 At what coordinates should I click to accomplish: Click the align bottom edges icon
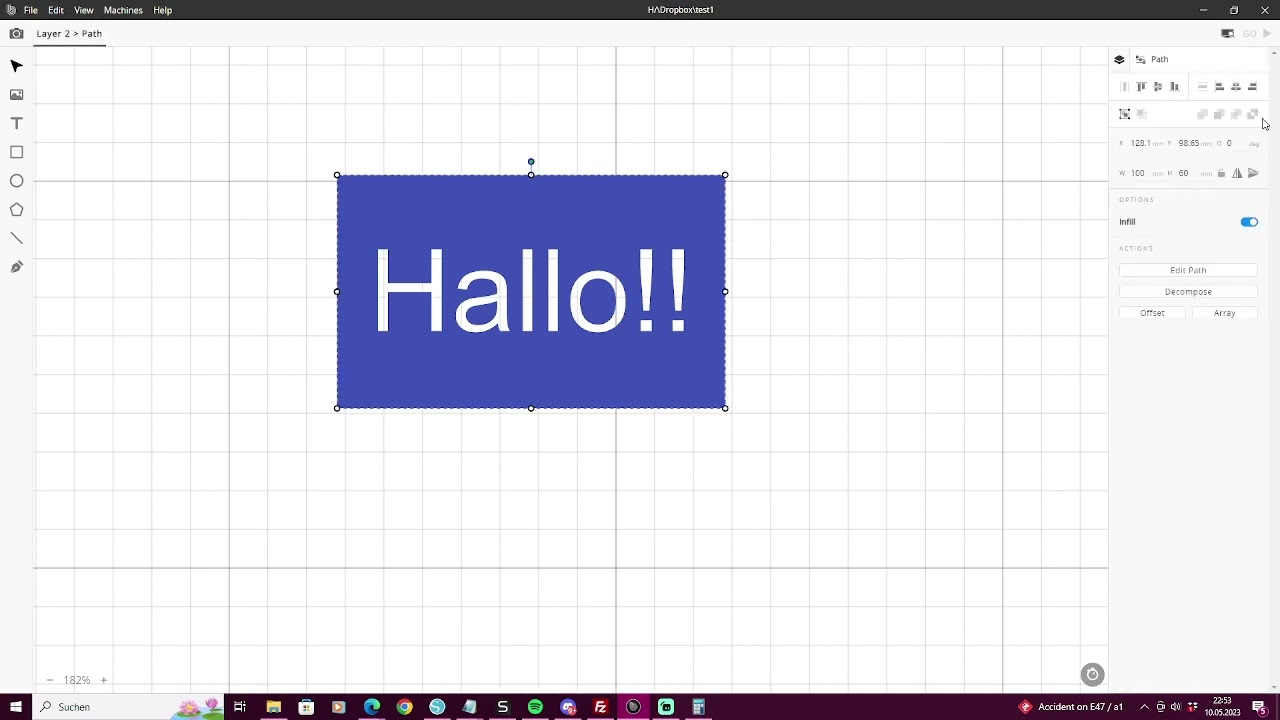pyautogui.click(x=1174, y=87)
